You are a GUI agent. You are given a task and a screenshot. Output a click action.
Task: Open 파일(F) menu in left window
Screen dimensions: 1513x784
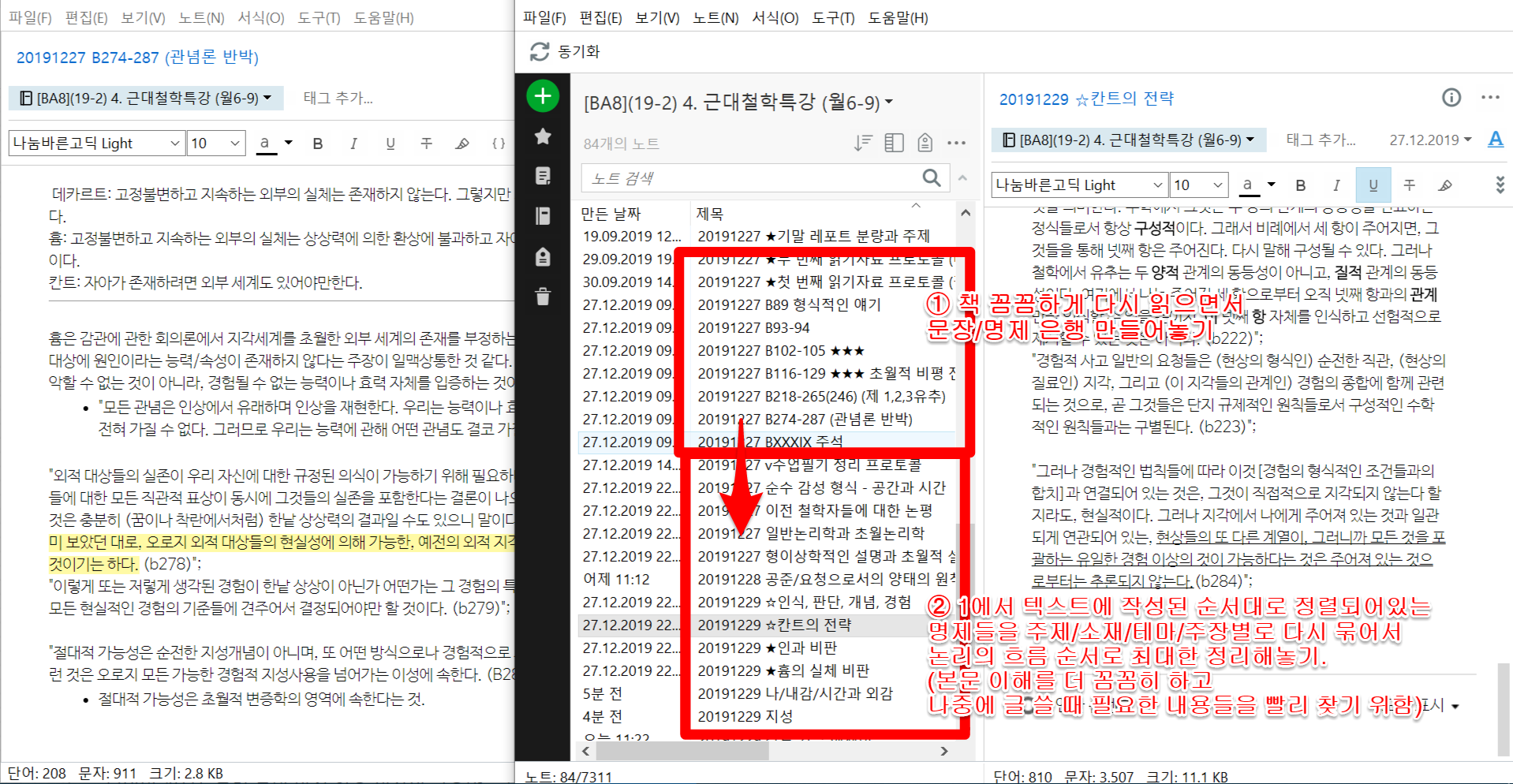tap(29, 17)
